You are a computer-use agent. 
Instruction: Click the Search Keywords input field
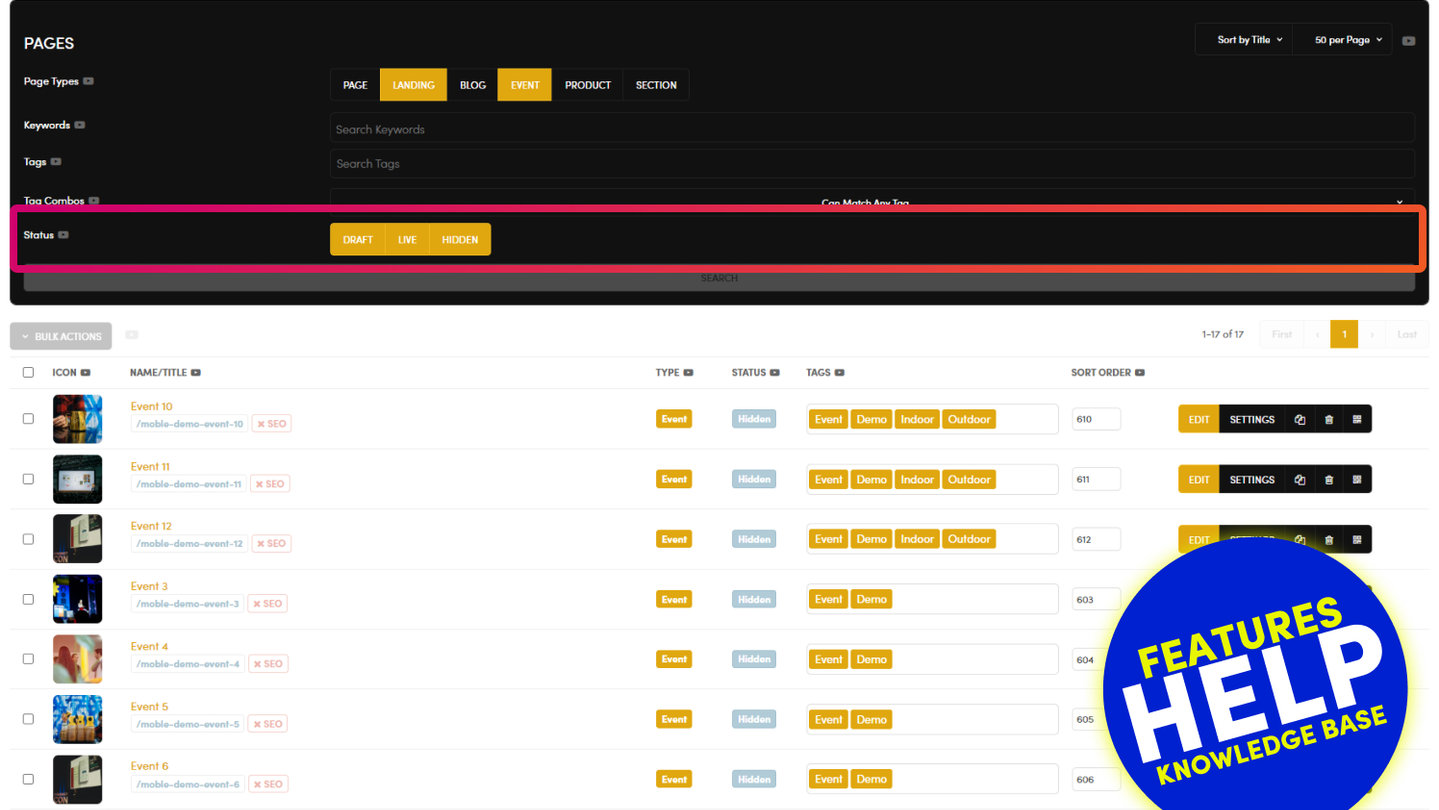tap(871, 129)
